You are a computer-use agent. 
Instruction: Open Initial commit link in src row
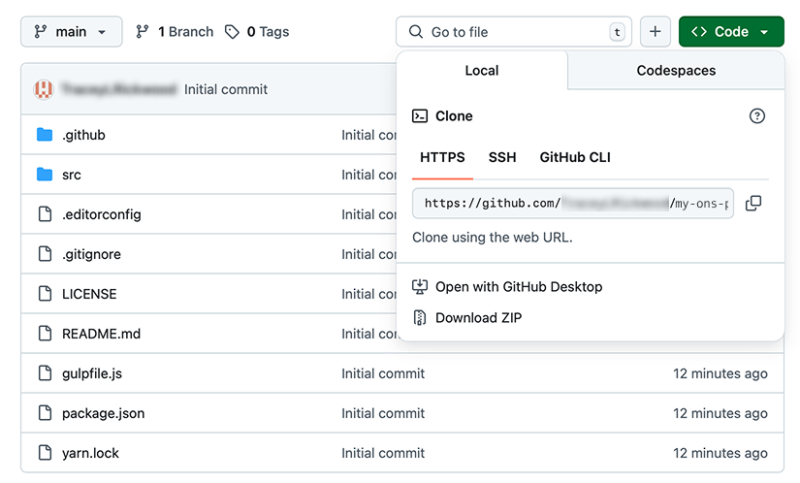click(x=369, y=174)
